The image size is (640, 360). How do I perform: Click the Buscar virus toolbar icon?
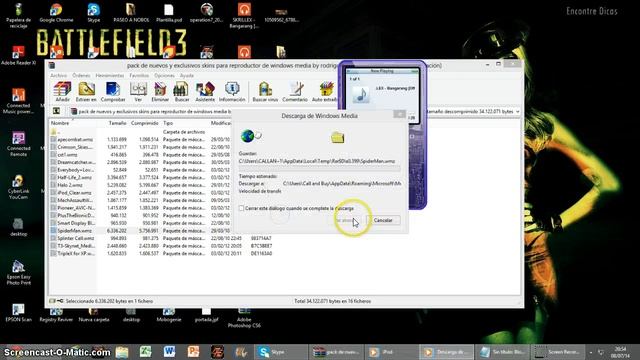point(265,92)
